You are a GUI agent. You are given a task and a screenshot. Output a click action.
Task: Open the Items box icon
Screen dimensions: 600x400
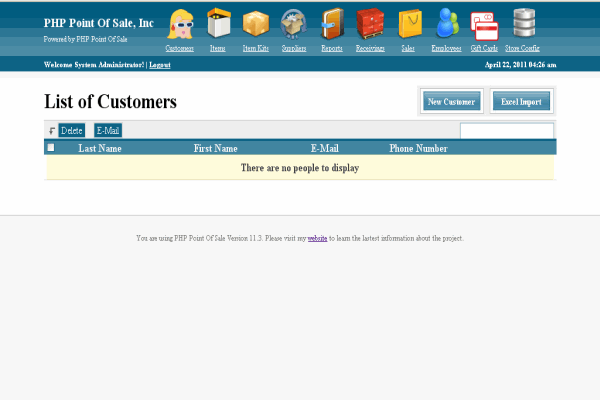[x=218, y=23]
